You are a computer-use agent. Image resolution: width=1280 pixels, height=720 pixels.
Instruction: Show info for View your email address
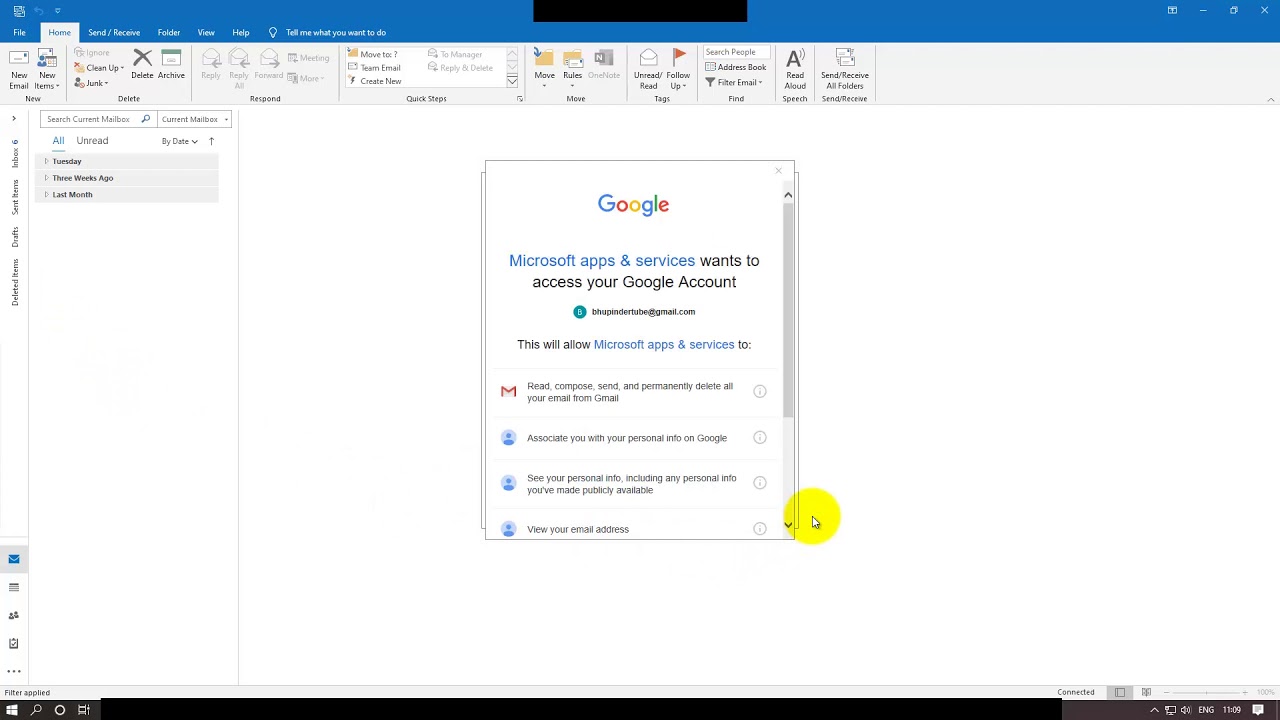tap(760, 529)
